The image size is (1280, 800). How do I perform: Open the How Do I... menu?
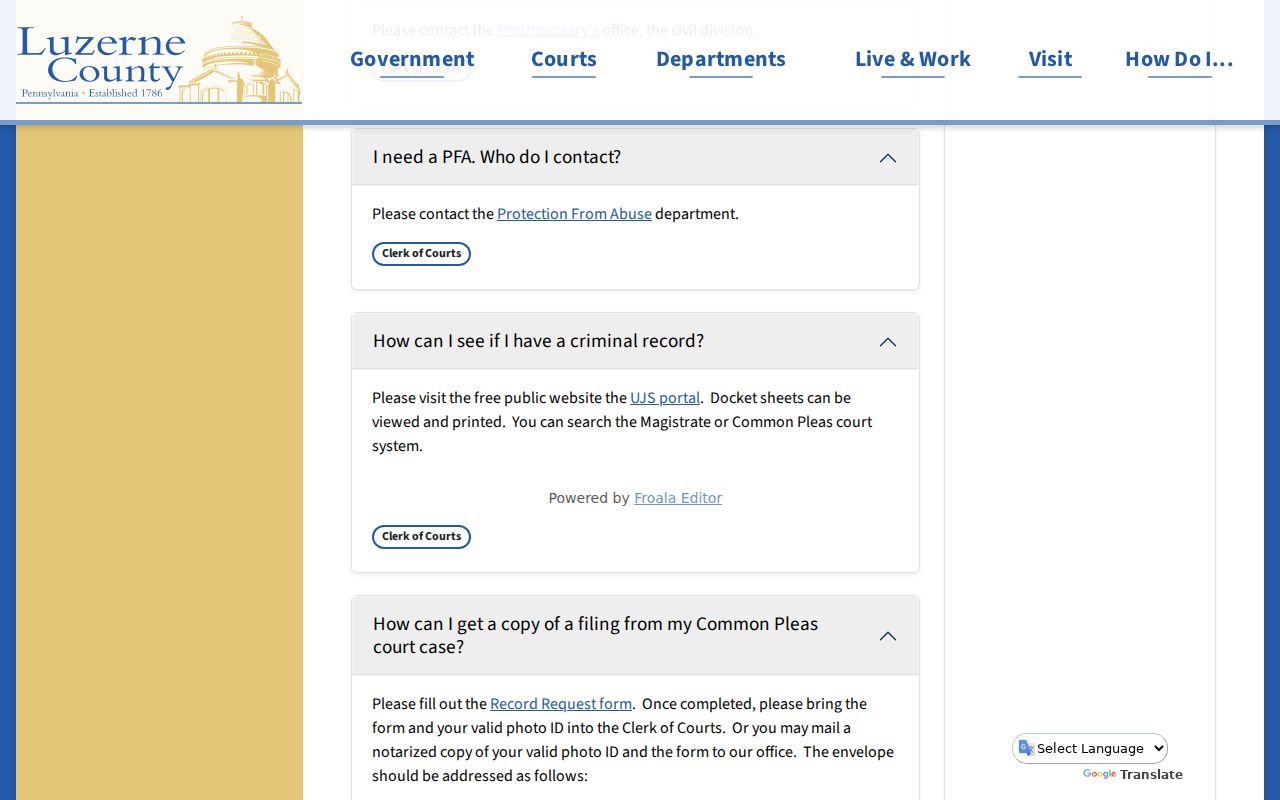(1179, 59)
